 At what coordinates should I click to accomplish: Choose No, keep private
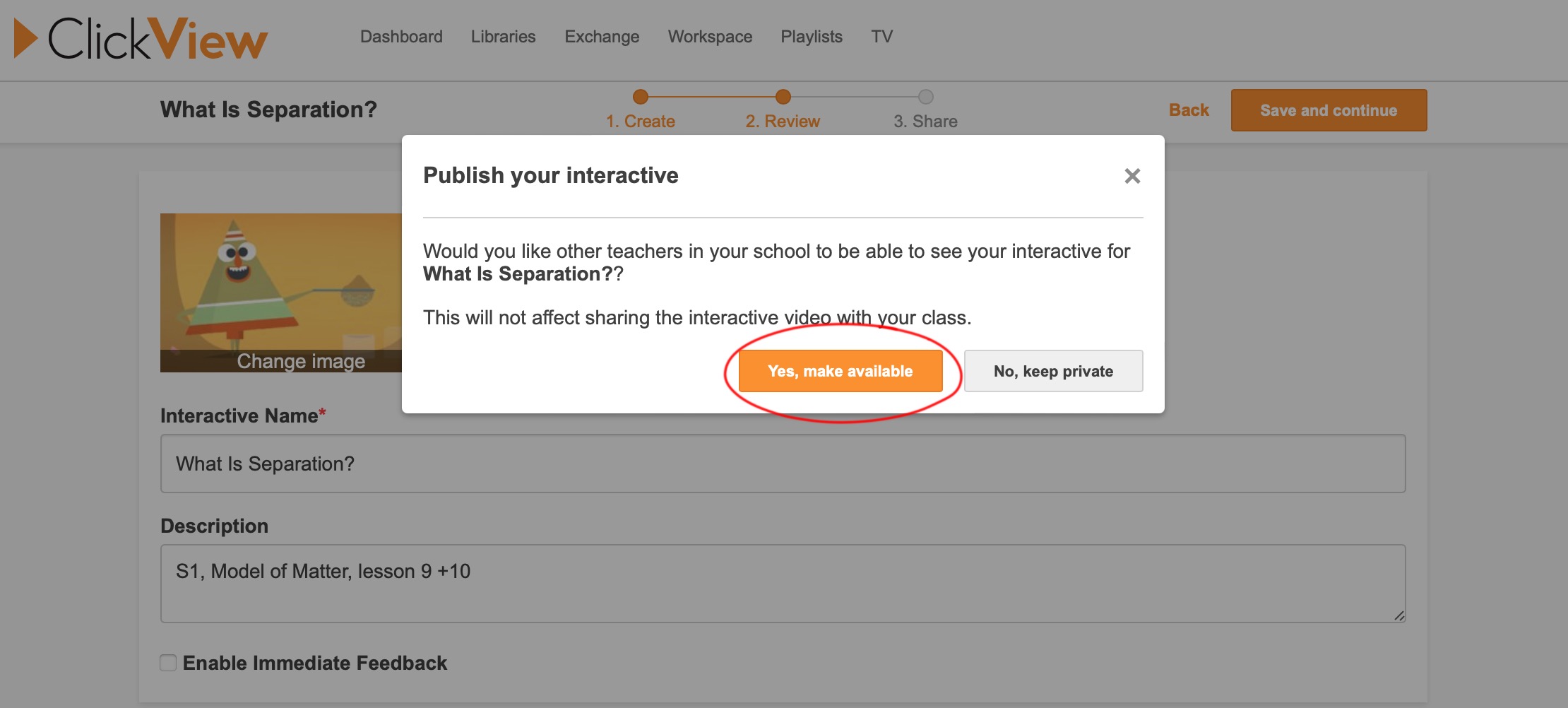pos(1052,371)
